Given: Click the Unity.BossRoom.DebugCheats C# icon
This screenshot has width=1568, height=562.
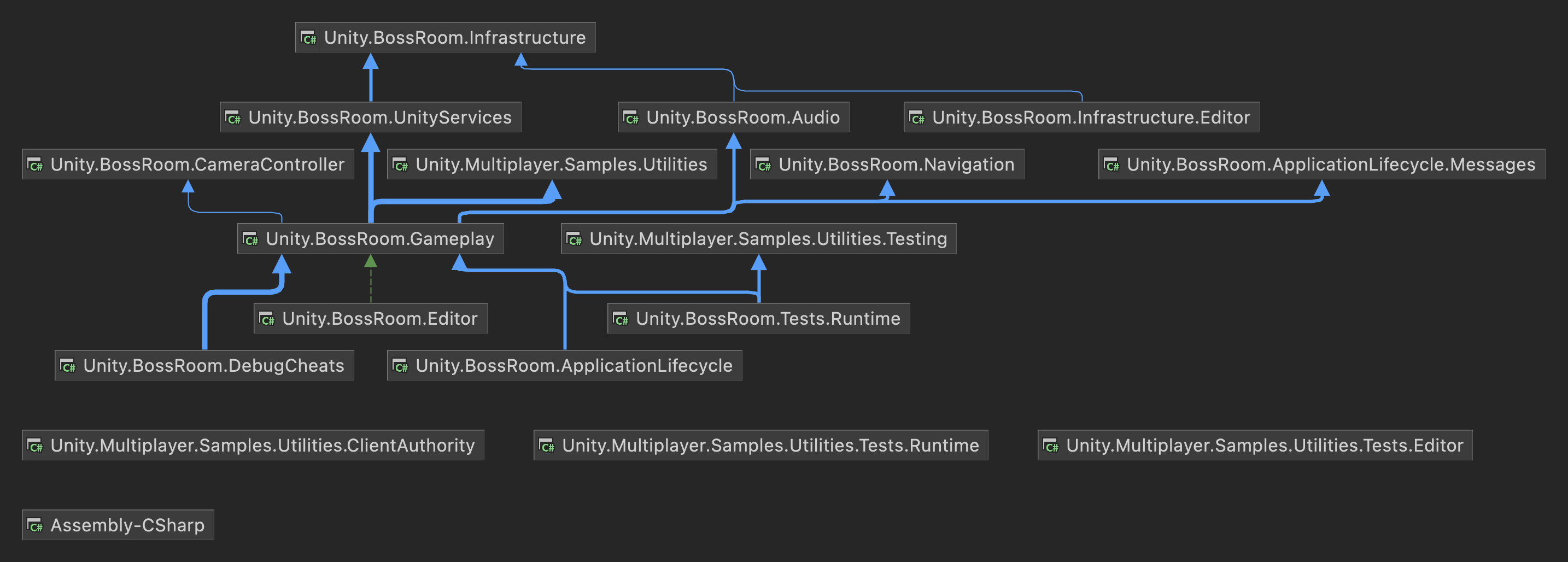Looking at the screenshot, I should tap(68, 366).
